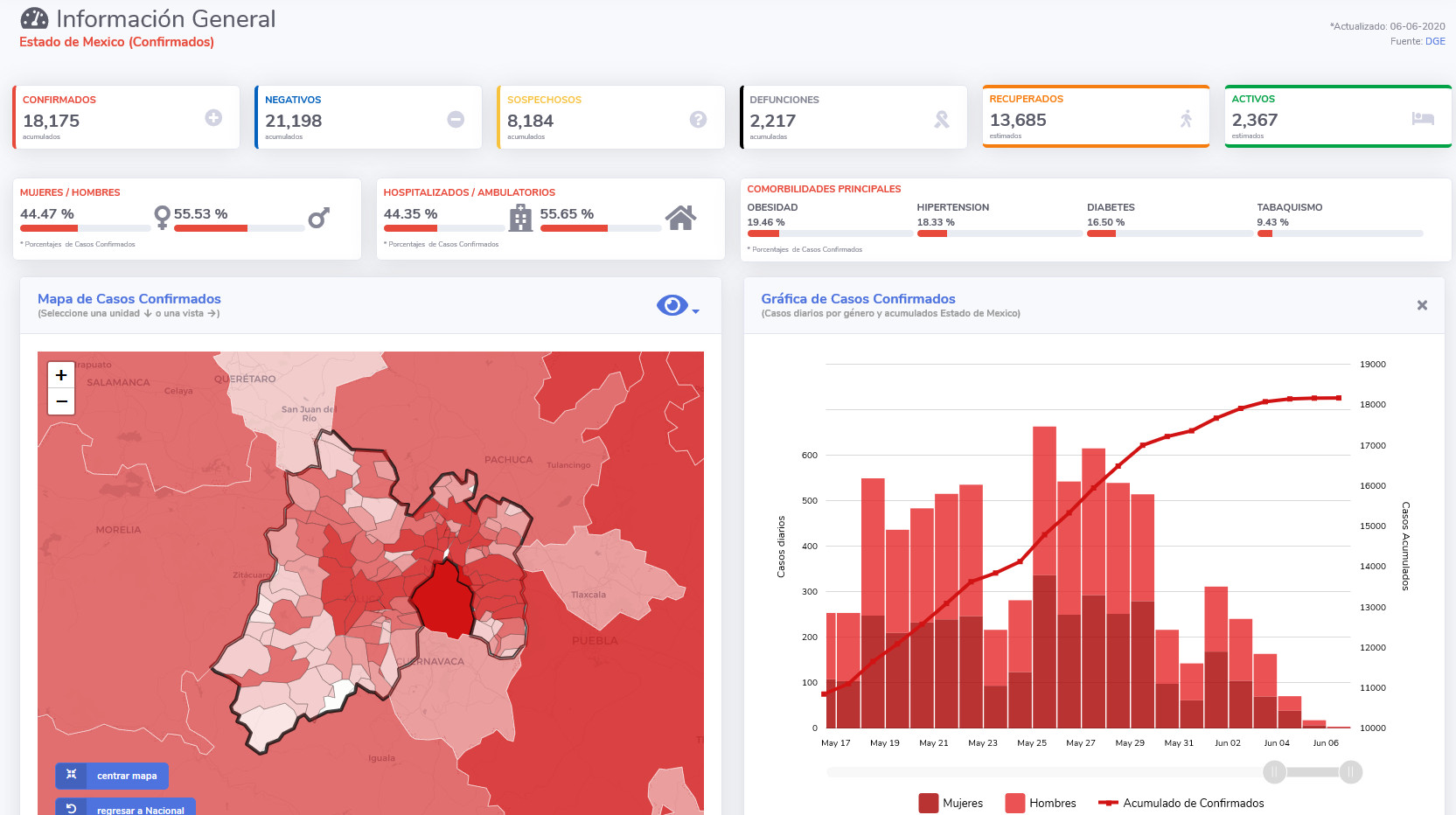Click the Comorbilidades Principales heading
The width and height of the screenshot is (1456, 815).
click(824, 189)
